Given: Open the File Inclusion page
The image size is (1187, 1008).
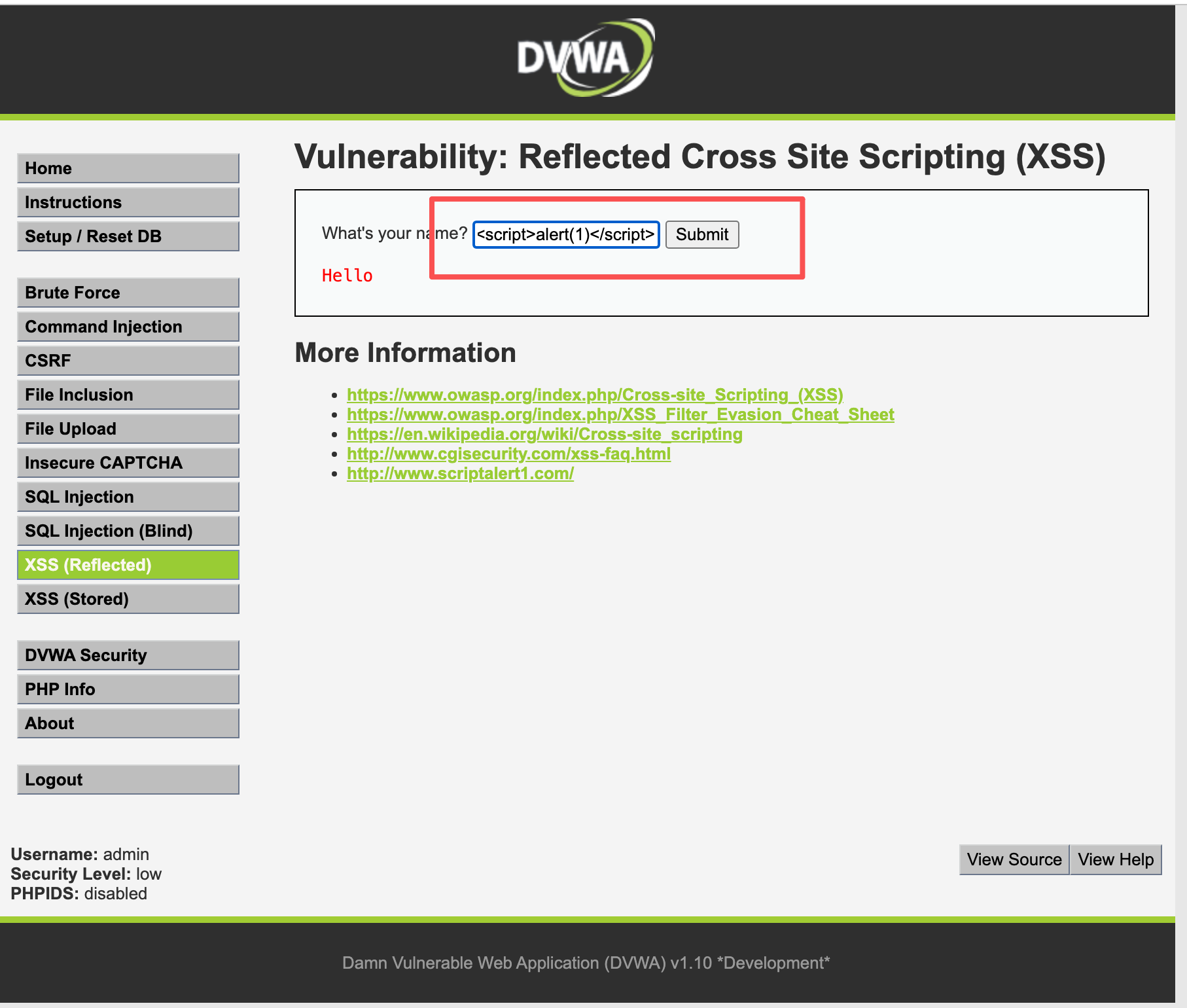Looking at the screenshot, I should pyautogui.click(x=128, y=395).
